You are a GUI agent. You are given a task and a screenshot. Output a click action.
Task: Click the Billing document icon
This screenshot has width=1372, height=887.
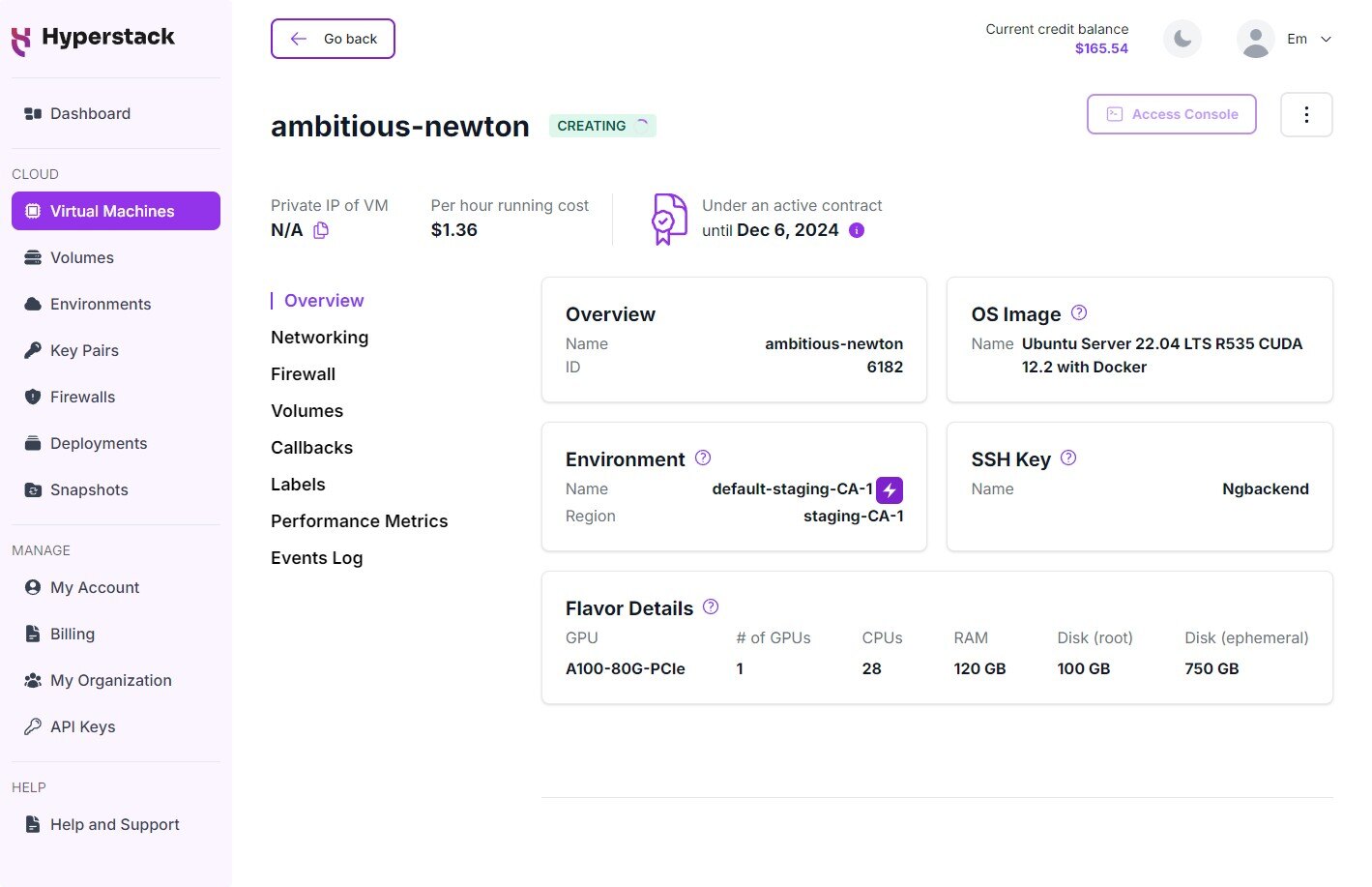click(x=33, y=634)
